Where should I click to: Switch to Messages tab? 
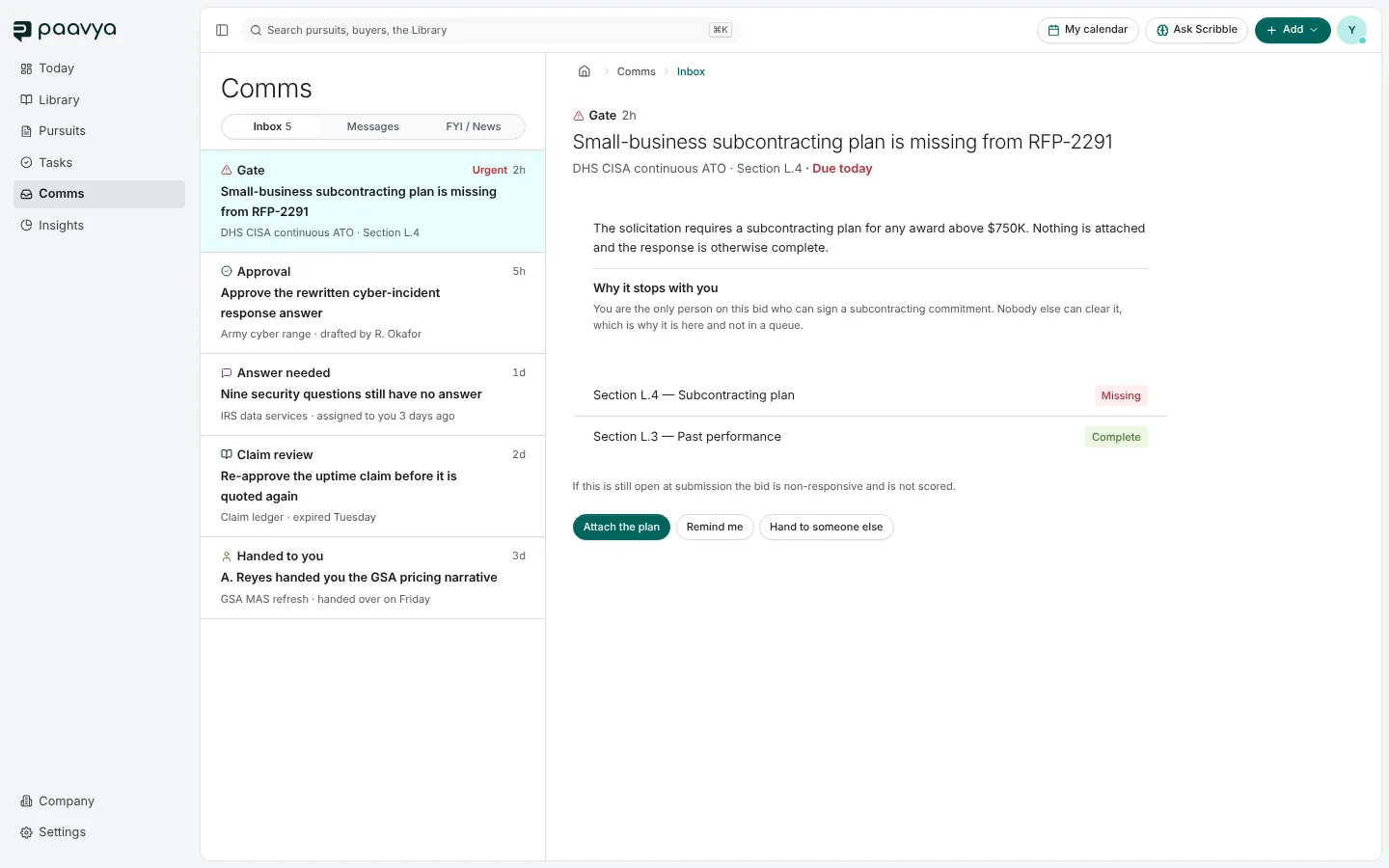pyautogui.click(x=373, y=126)
